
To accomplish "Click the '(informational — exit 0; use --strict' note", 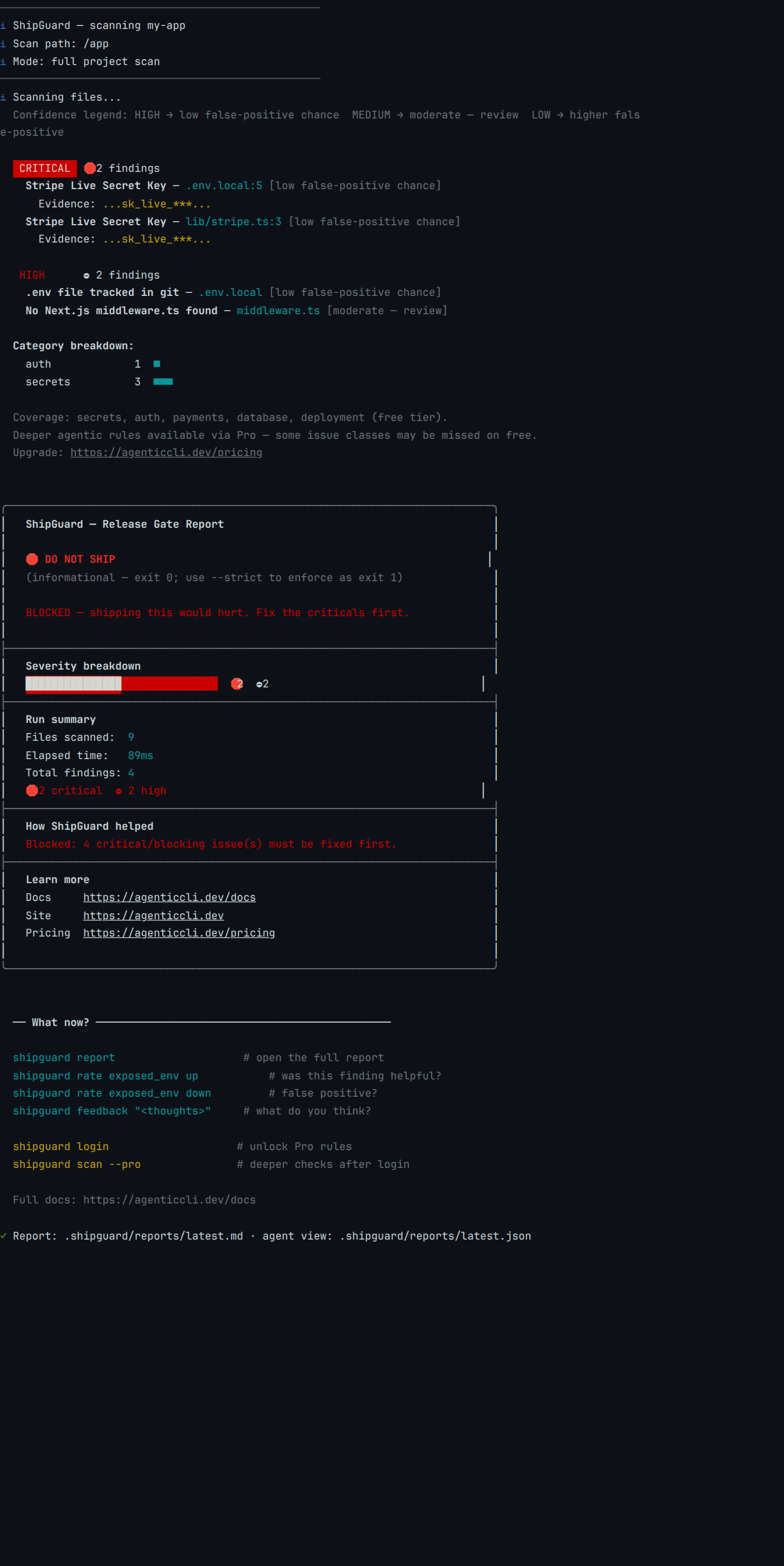I will (x=214, y=578).
